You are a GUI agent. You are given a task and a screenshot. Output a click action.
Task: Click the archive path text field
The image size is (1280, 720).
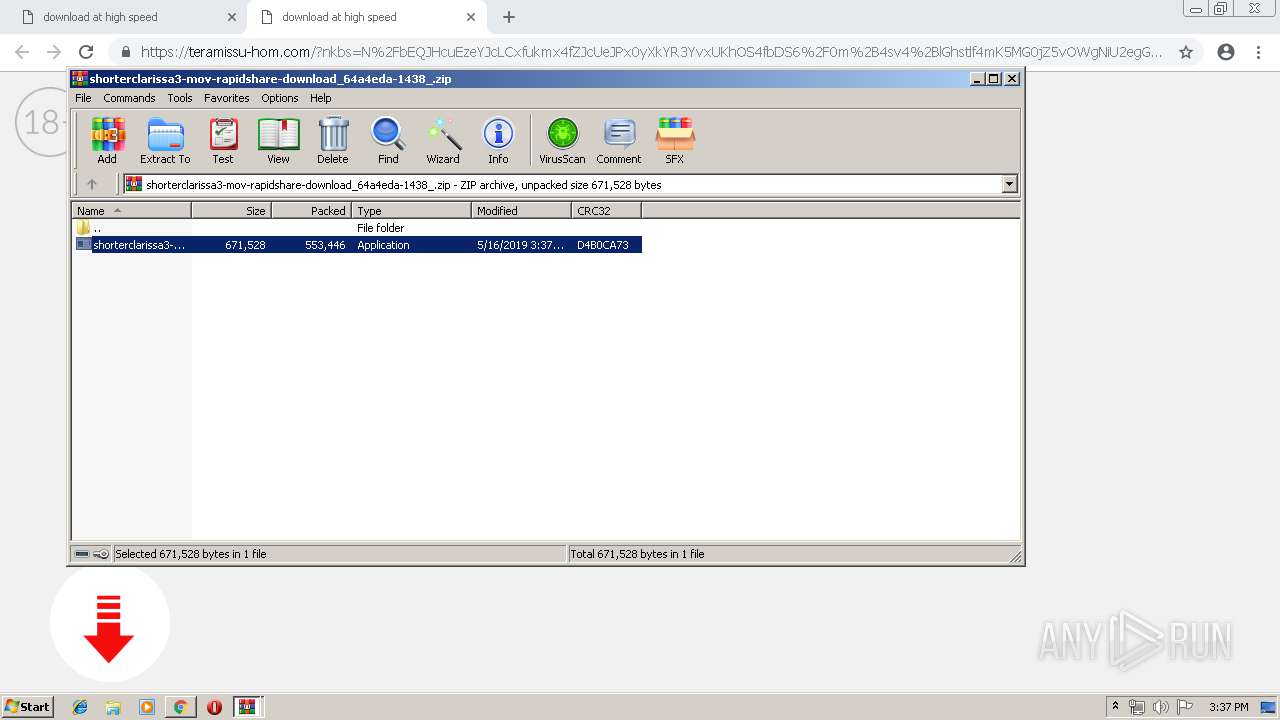click(562, 184)
